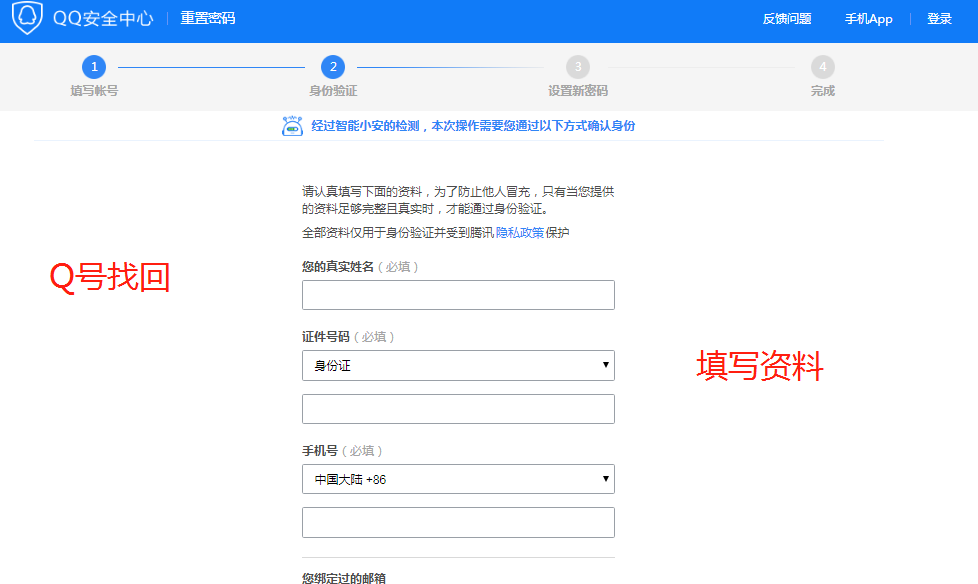978x584 pixels.
Task: Click the step 3 circle for 设置新密码
Action: pyautogui.click(x=577, y=67)
